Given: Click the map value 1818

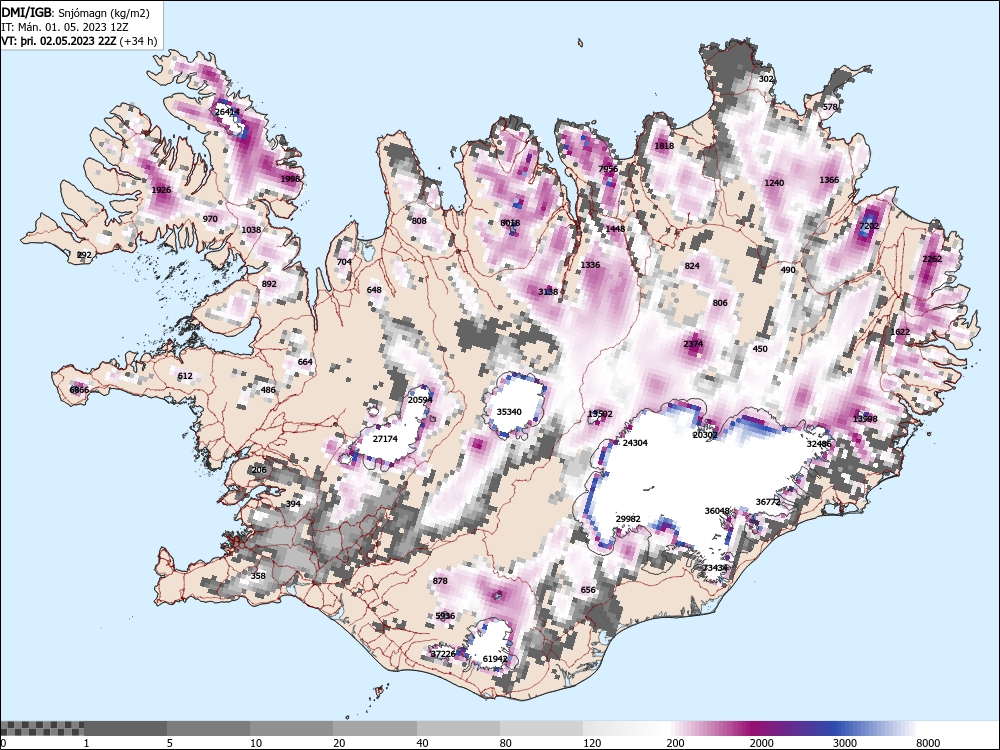Looking at the screenshot, I should tap(664, 145).
